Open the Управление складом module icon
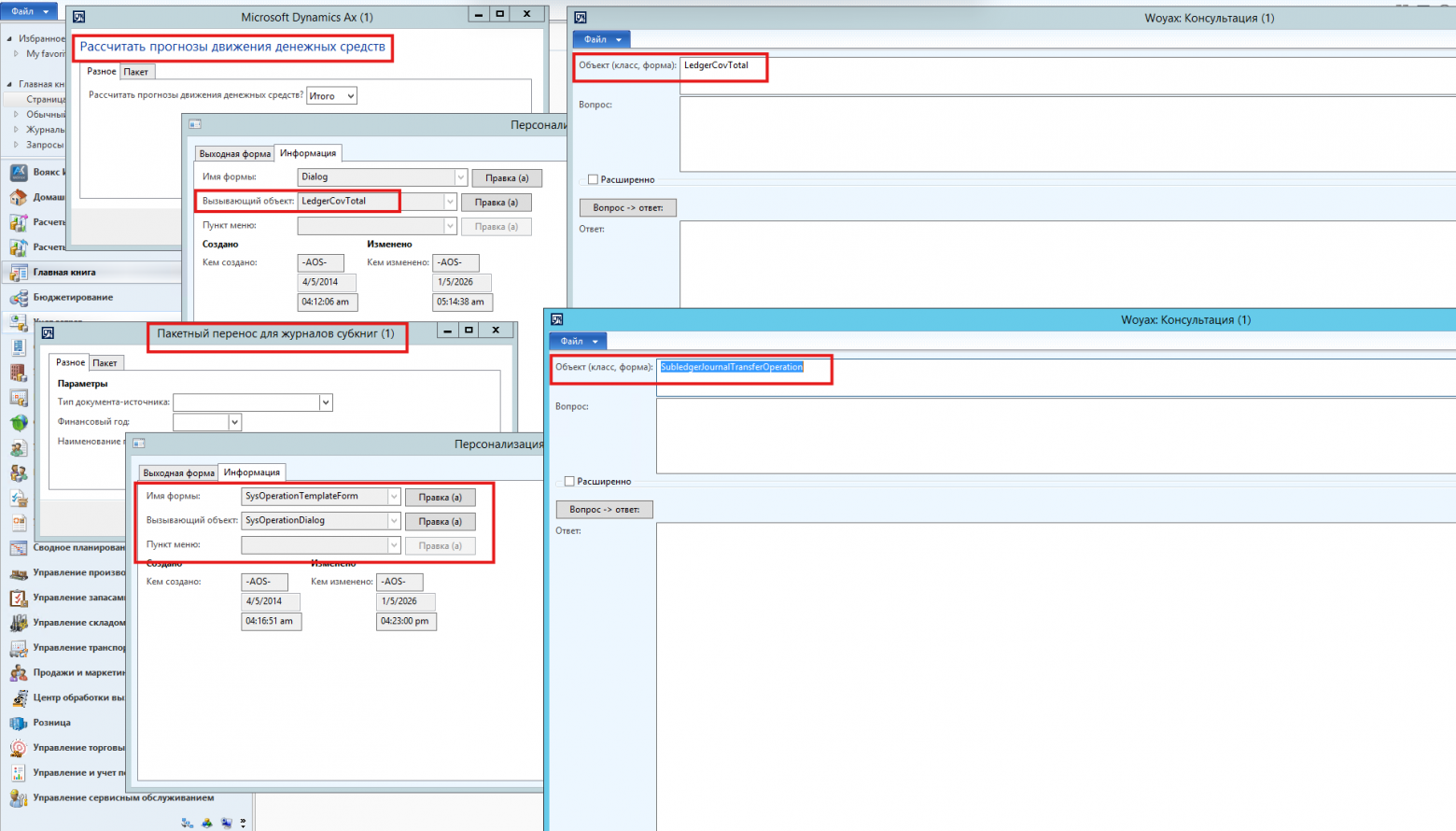The height and width of the screenshot is (831, 1456). (x=19, y=623)
